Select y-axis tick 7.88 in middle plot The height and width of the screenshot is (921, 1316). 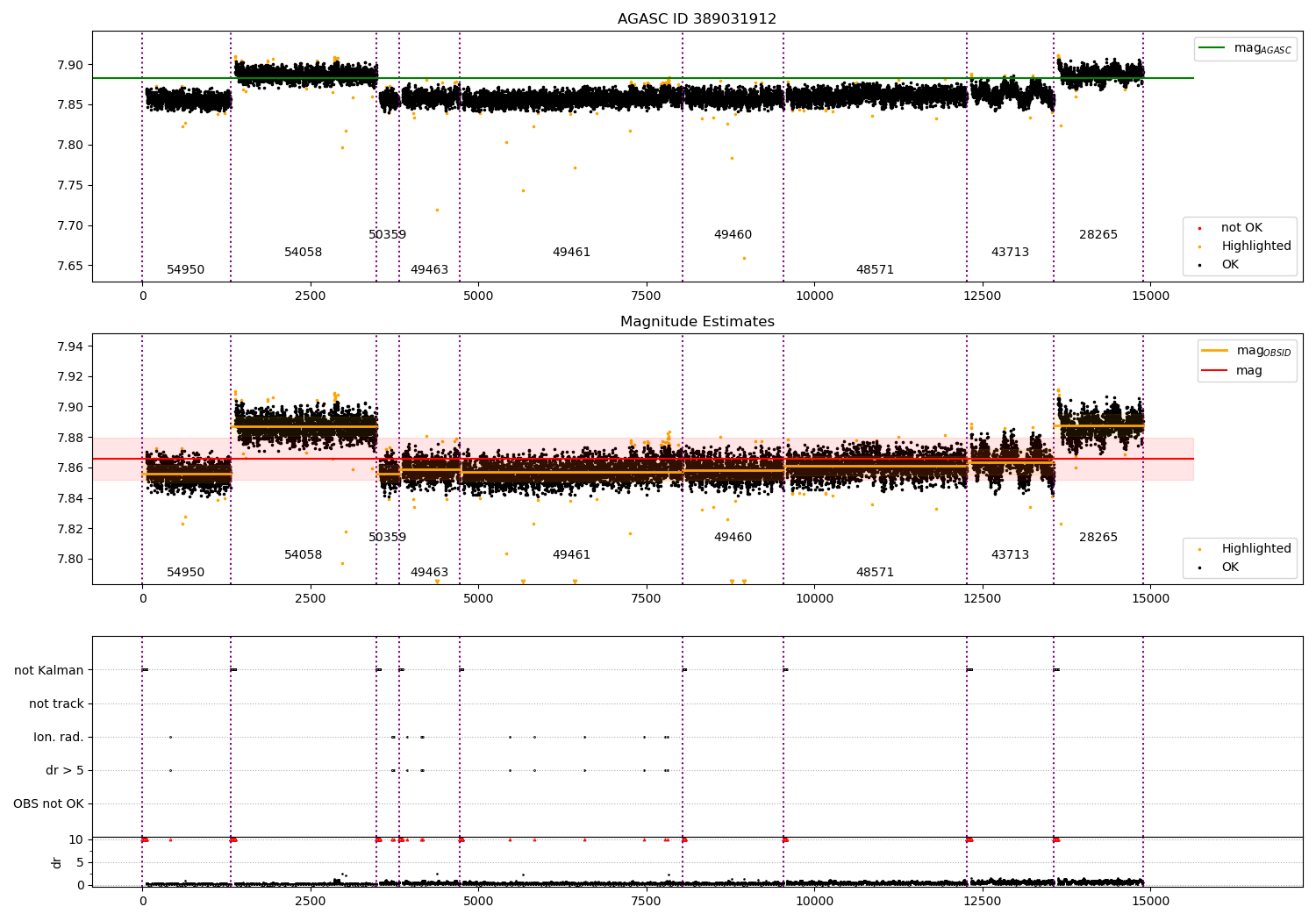pos(70,438)
